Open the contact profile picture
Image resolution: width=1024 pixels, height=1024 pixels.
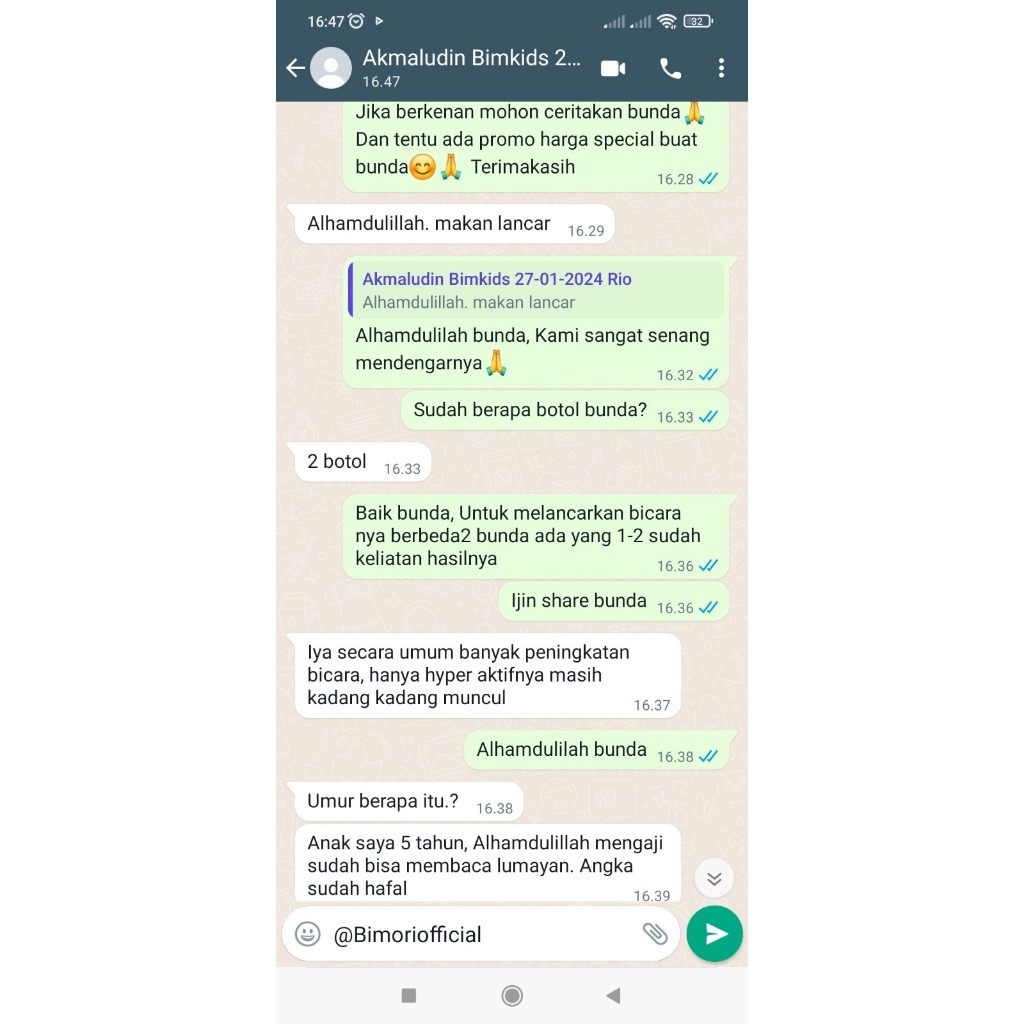tap(330, 68)
